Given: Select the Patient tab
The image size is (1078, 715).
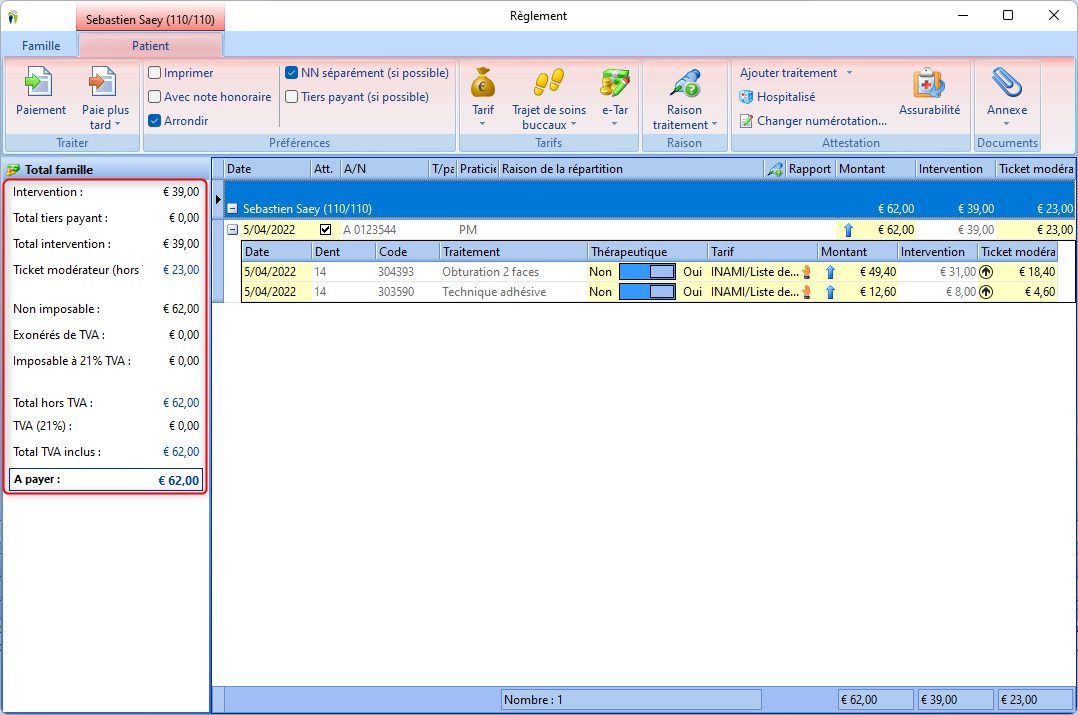Looking at the screenshot, I should (x=151, y=46).
